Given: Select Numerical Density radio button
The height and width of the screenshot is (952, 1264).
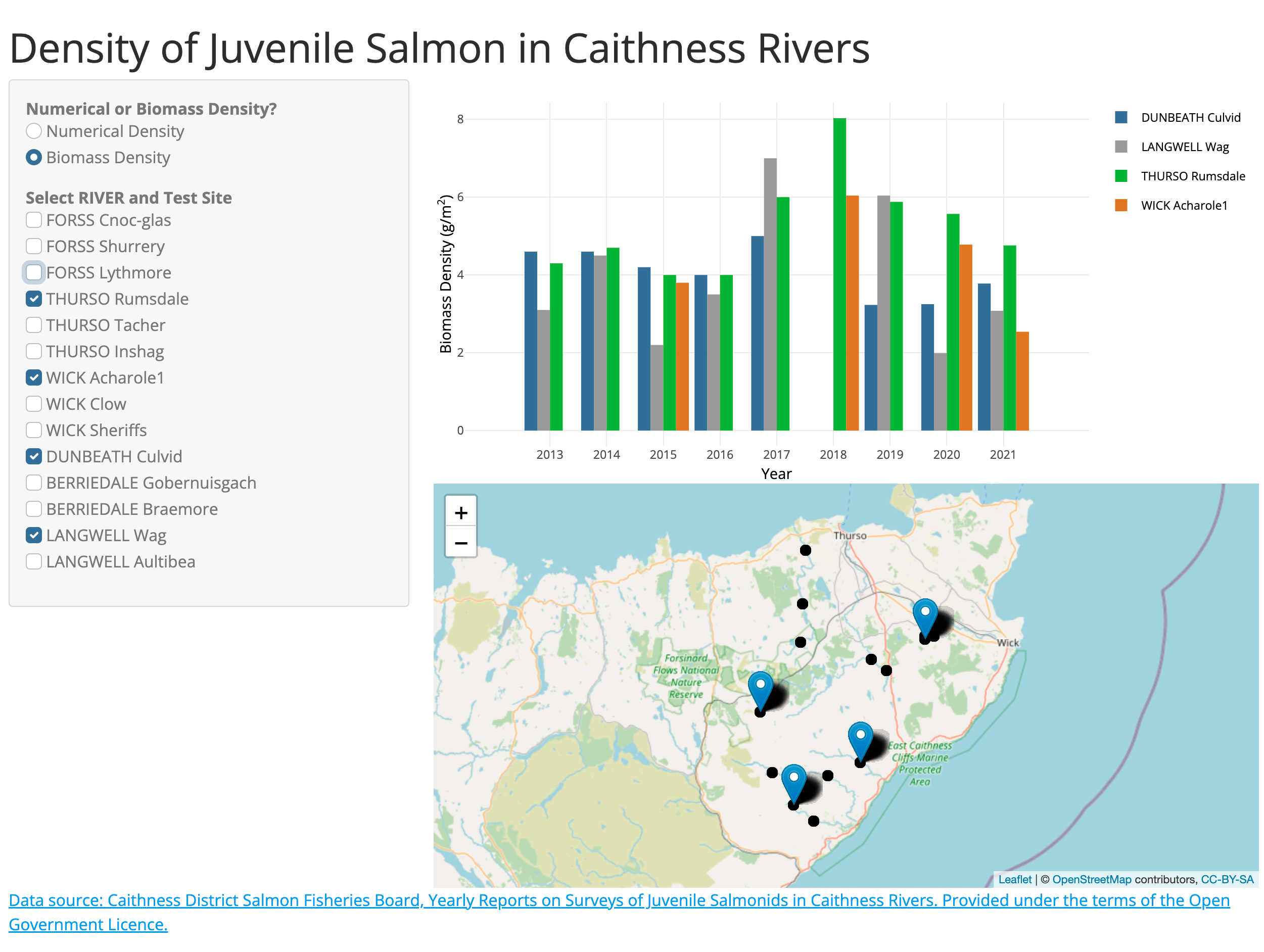Looking at the screenshot, I should (32, 131).
